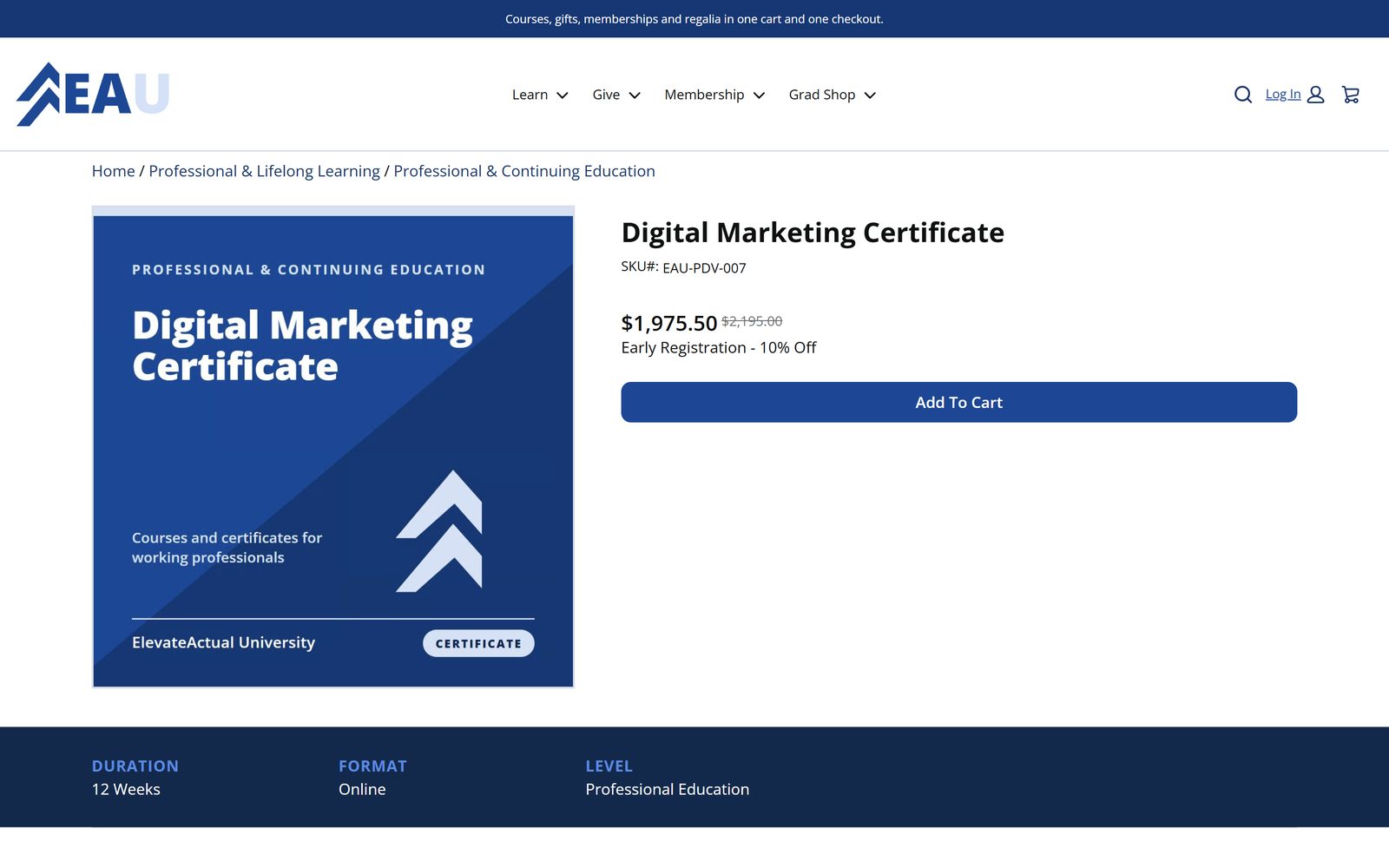
Task: Expand the Learn menu chevron
Action: point(563,95)
